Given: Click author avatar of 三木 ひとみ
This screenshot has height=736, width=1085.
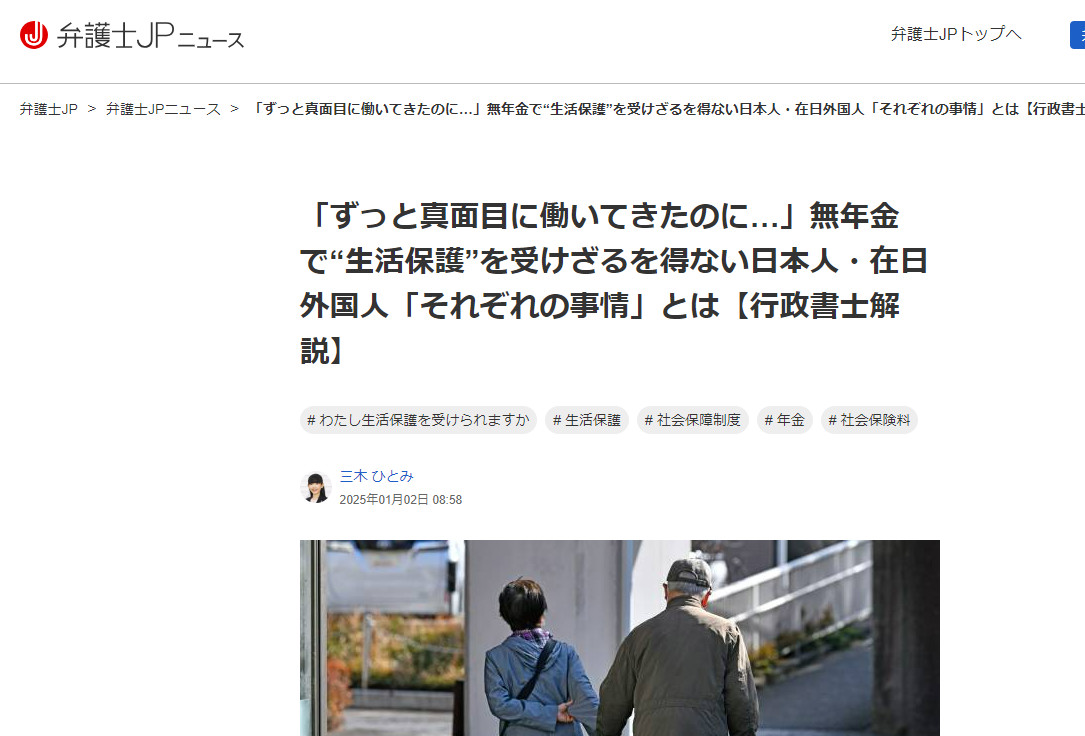Looking at the screenshot, I should point(316,488).
